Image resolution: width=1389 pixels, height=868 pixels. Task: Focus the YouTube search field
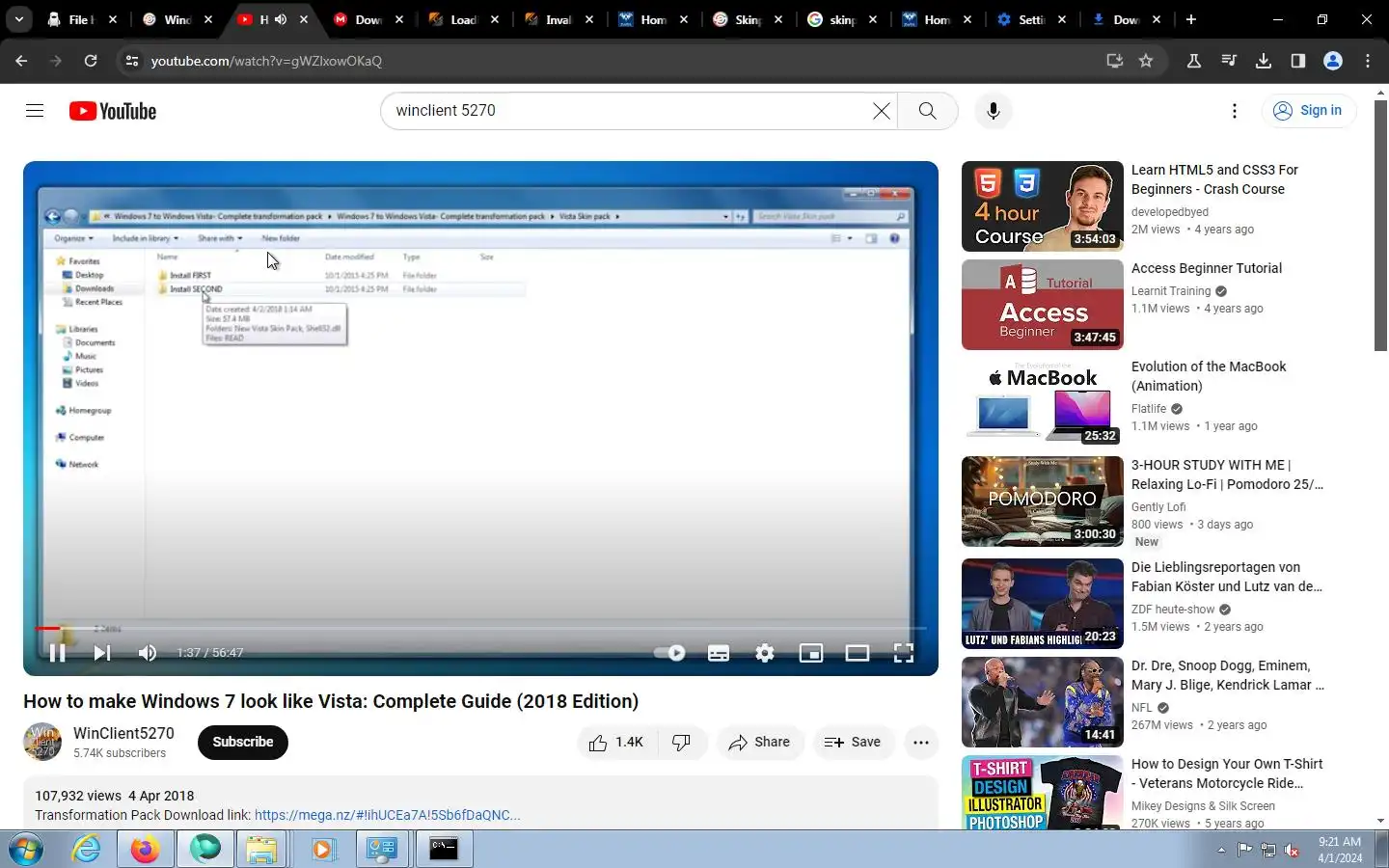pos(632,111)
